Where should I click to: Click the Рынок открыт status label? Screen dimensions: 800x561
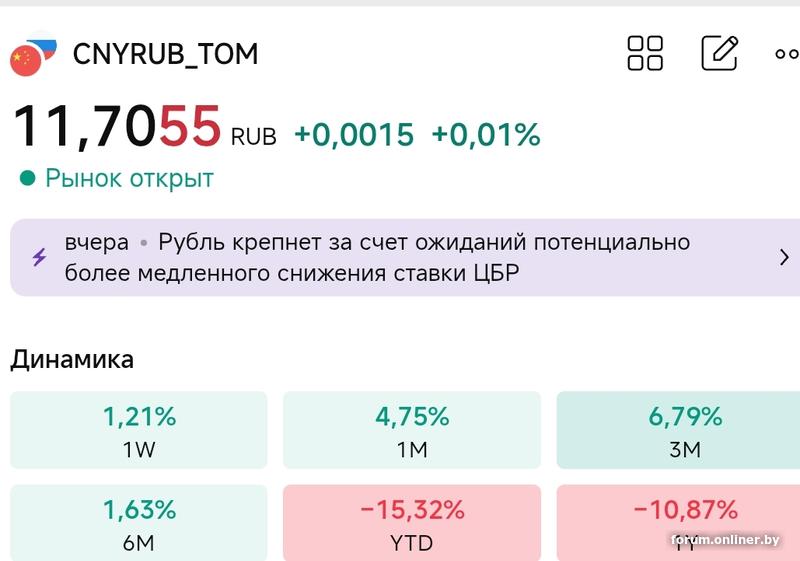[x=129, y=179]
